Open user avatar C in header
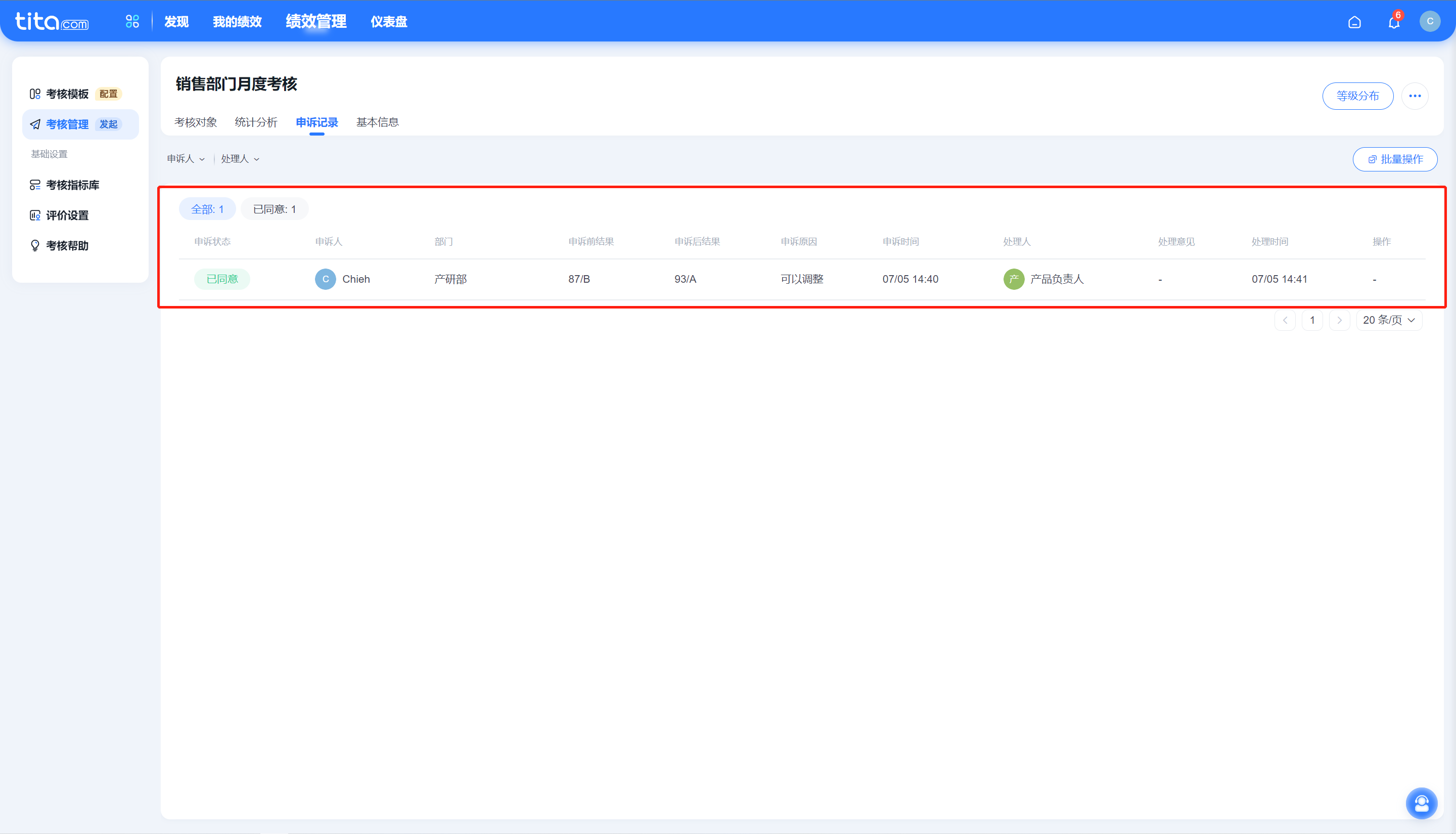1456x834 pixels. (1430, 22)
